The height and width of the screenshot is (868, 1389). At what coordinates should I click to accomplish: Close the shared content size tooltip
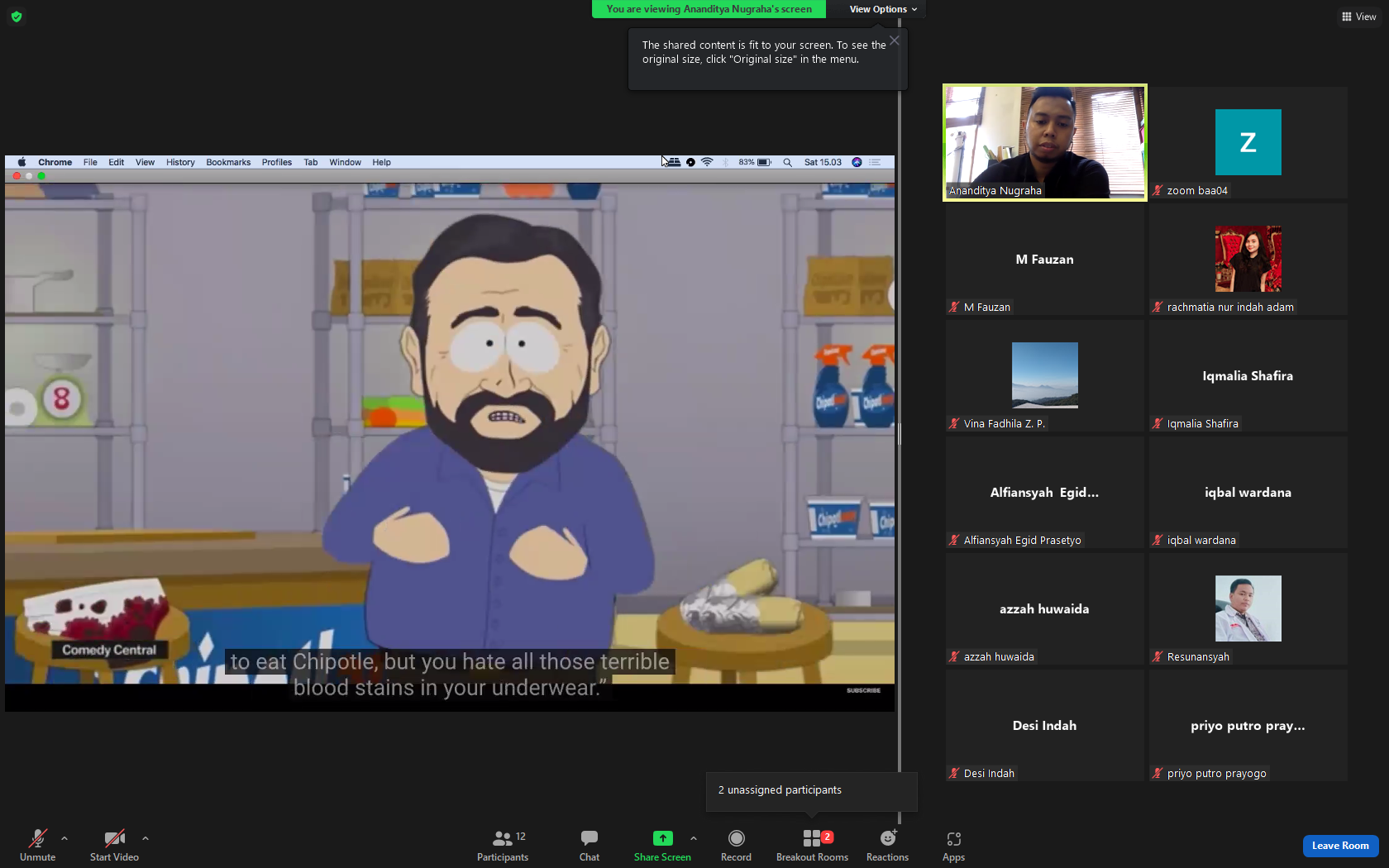895,40
